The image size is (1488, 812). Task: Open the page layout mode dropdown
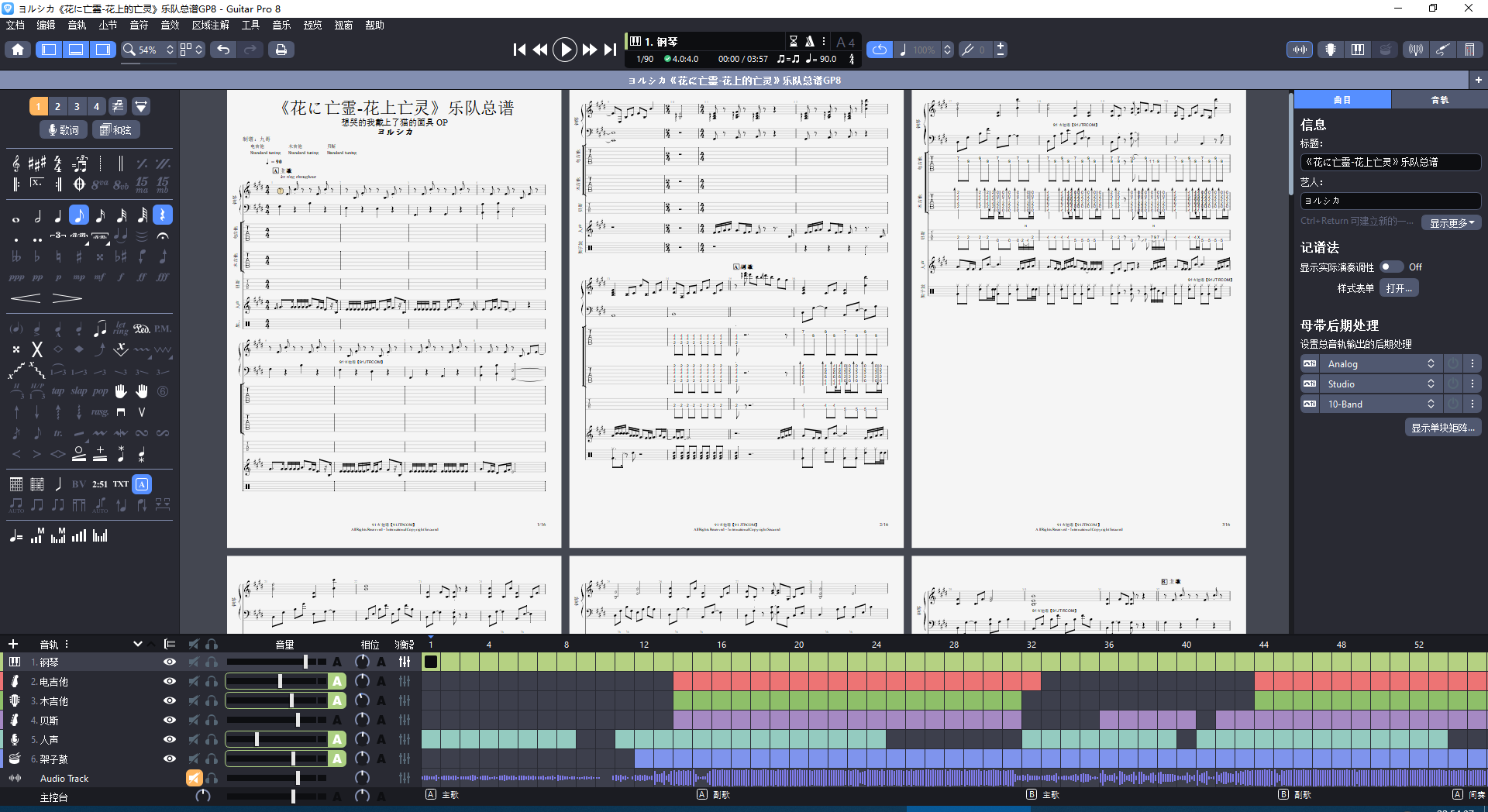199,50
